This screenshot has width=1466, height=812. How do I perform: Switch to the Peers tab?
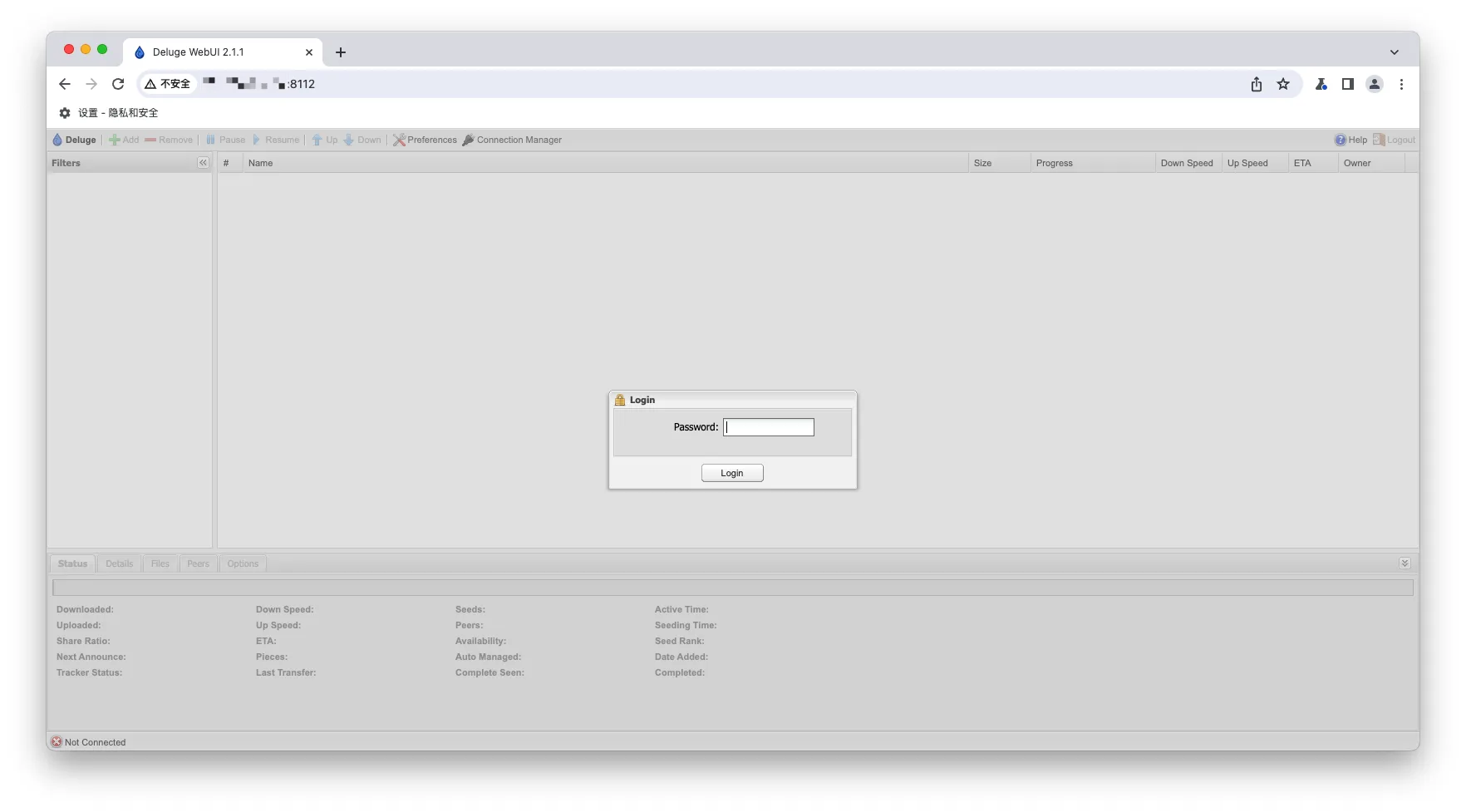click(198, 563)
